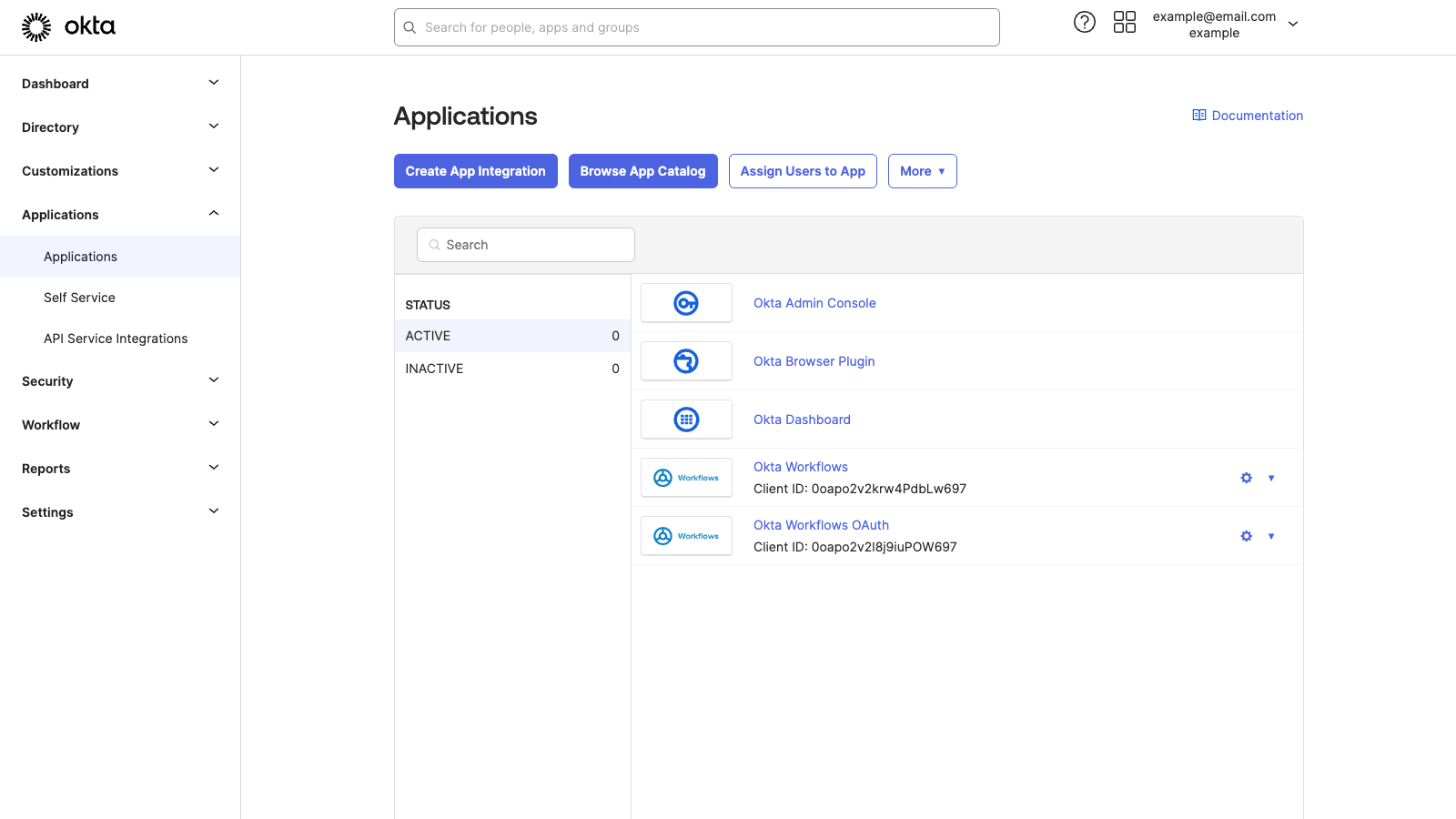Click the Okta Admin Console app icon
1456x819 pixels.
pos(686,302)
